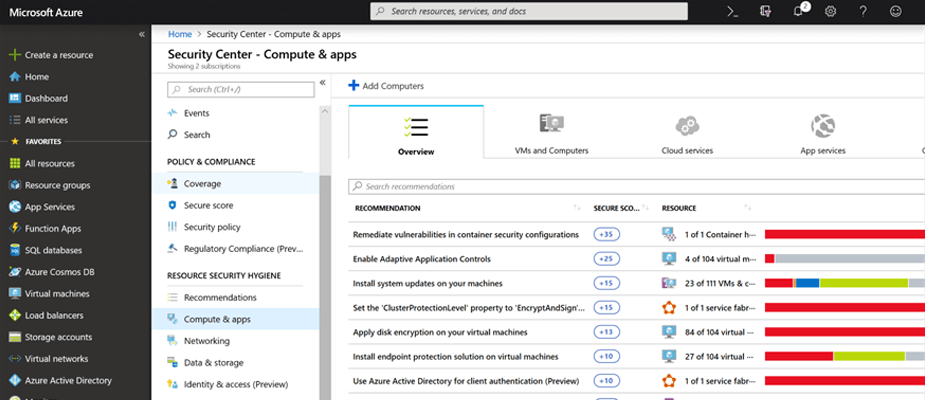
Task: Click the feedback smiley icon
Action: [x=895, y=11]
